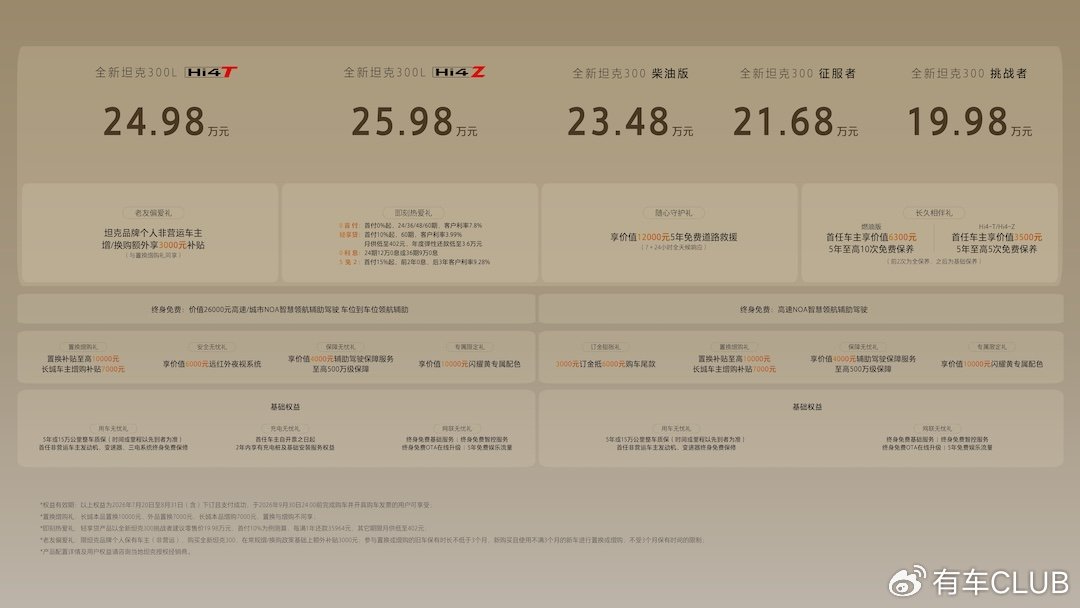
Task: Click the left 基础权益 section title
Action: tap(285, 407)
